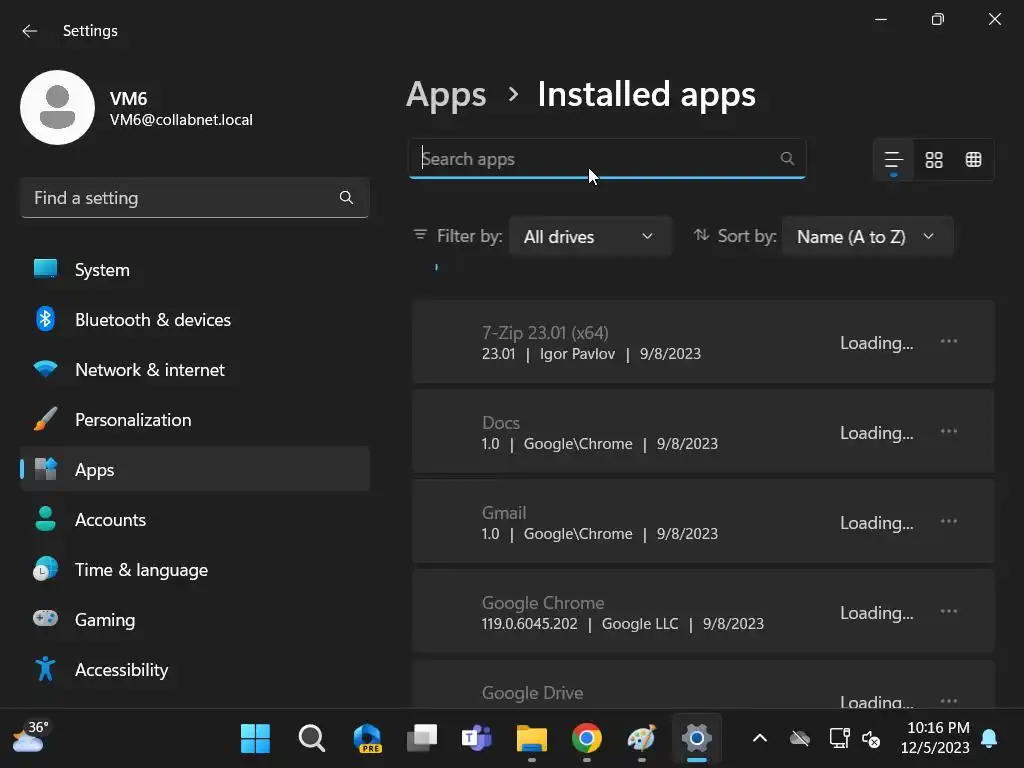
Task: Open Task View on the taskbar
Action: pos(422,739)
